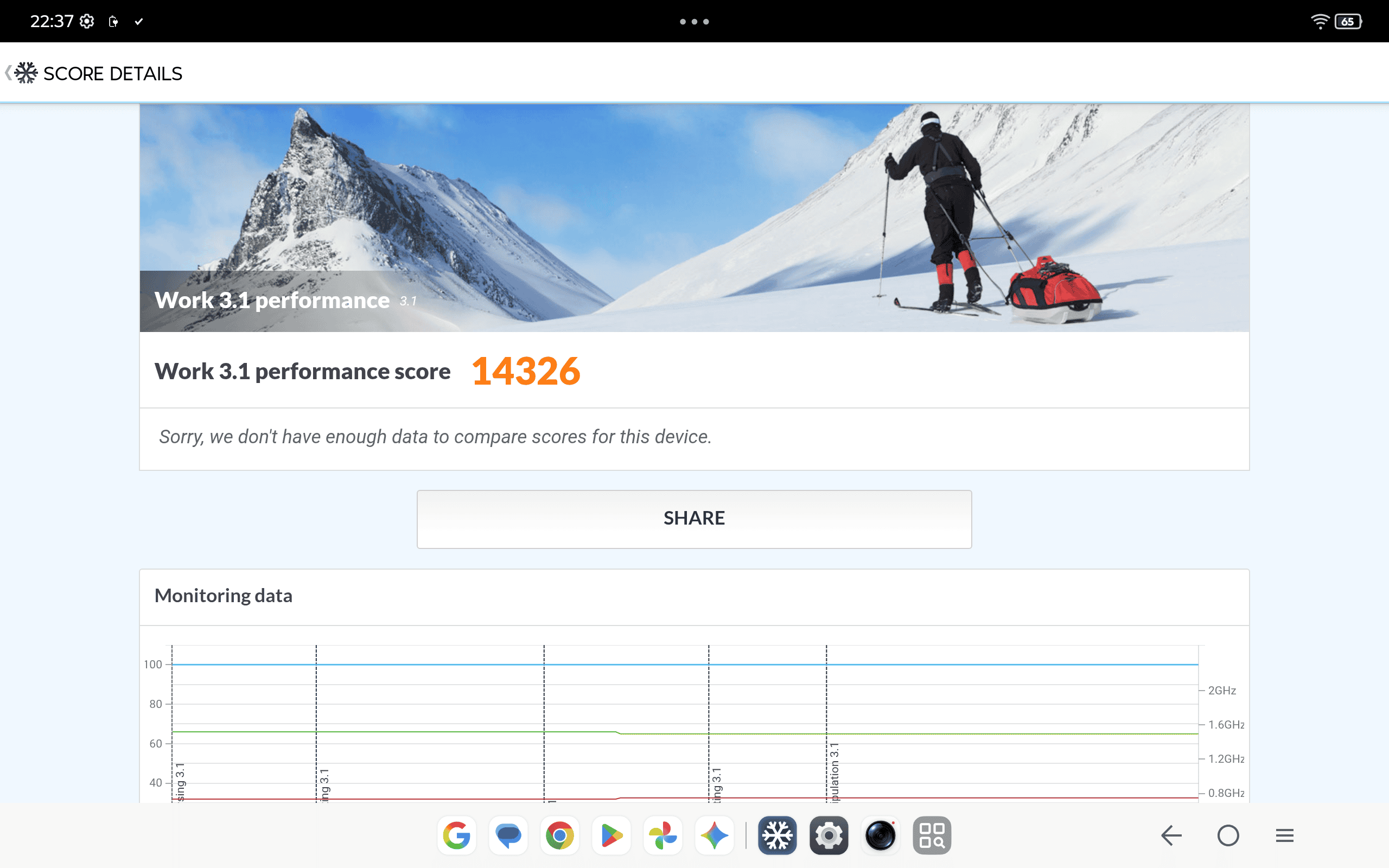Screen dimensions: 1389x868
Task: Tap the blue 100 line in monitoring chart
Action: (x=685, y=664)
